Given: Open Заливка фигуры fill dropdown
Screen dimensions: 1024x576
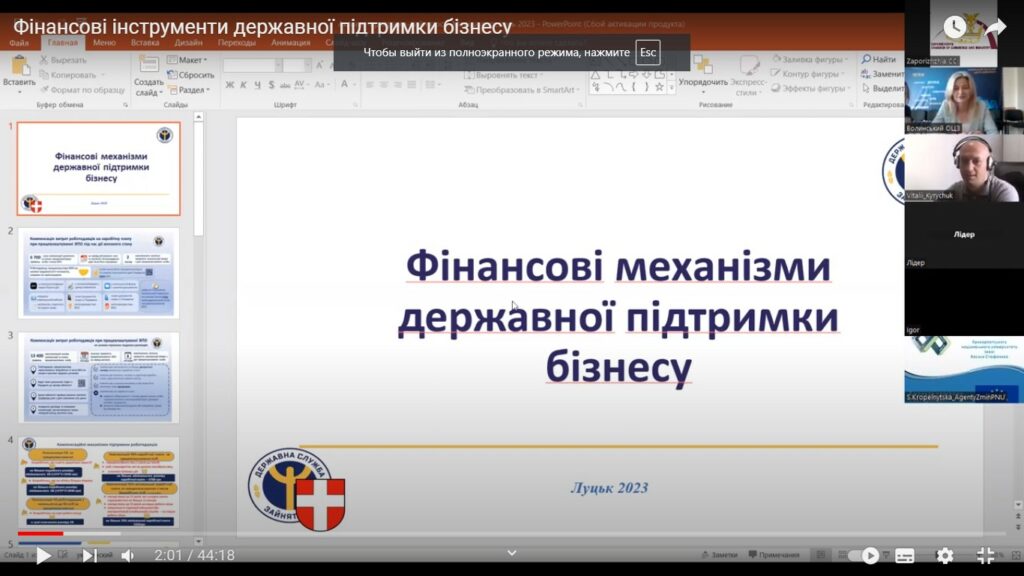Looking at the screenshot, I should click(809, 59).
